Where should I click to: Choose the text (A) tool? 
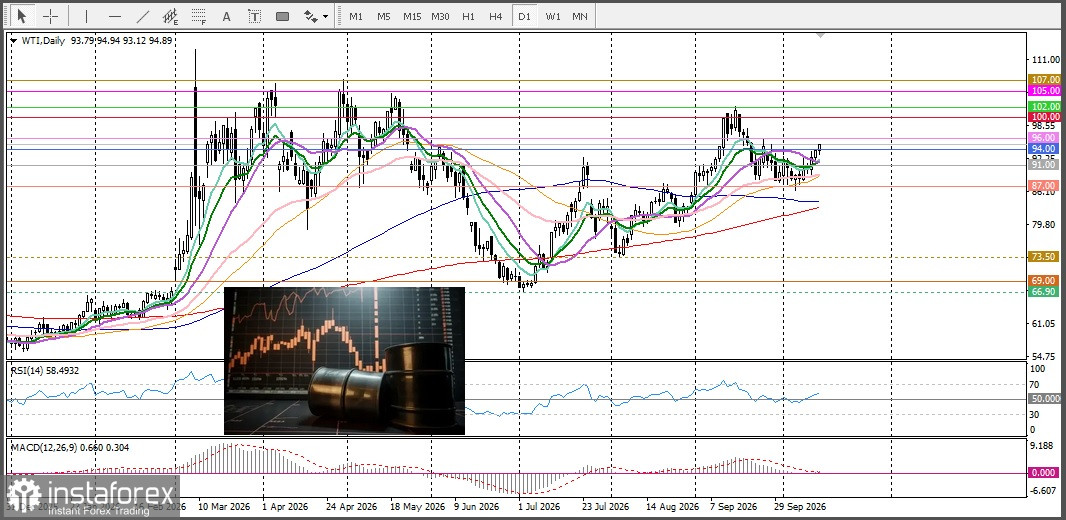coord(226,16)
